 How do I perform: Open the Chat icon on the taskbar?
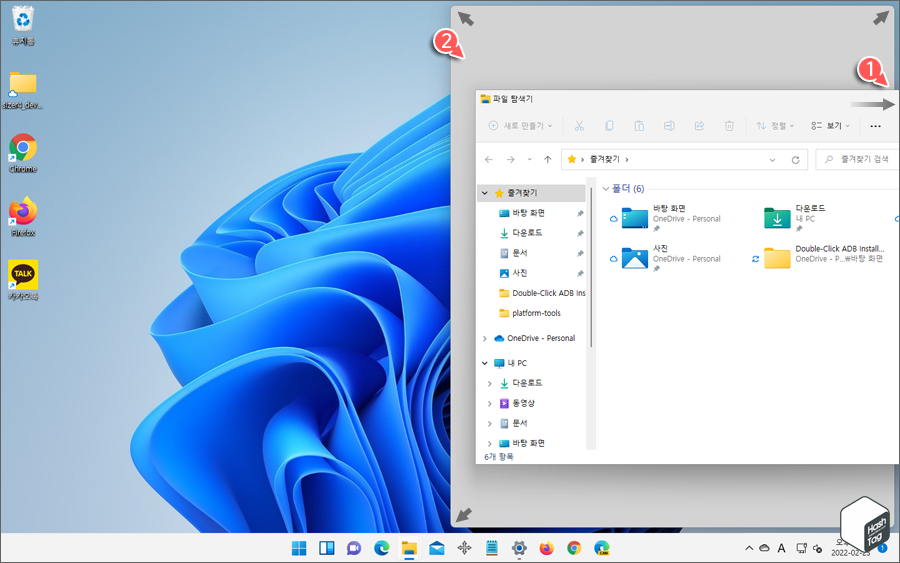point(354,549)
